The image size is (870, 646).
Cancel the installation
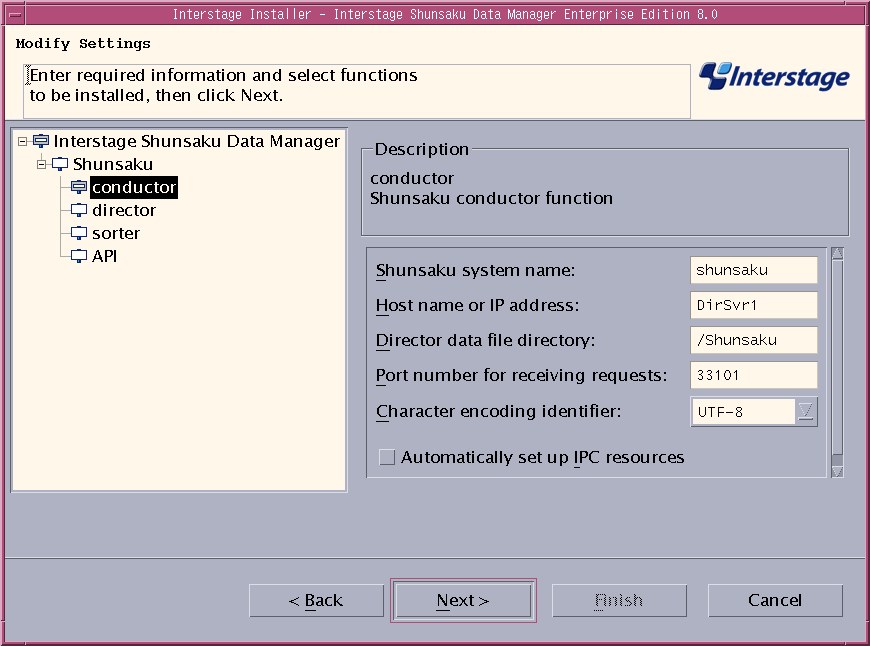[775, 600]
